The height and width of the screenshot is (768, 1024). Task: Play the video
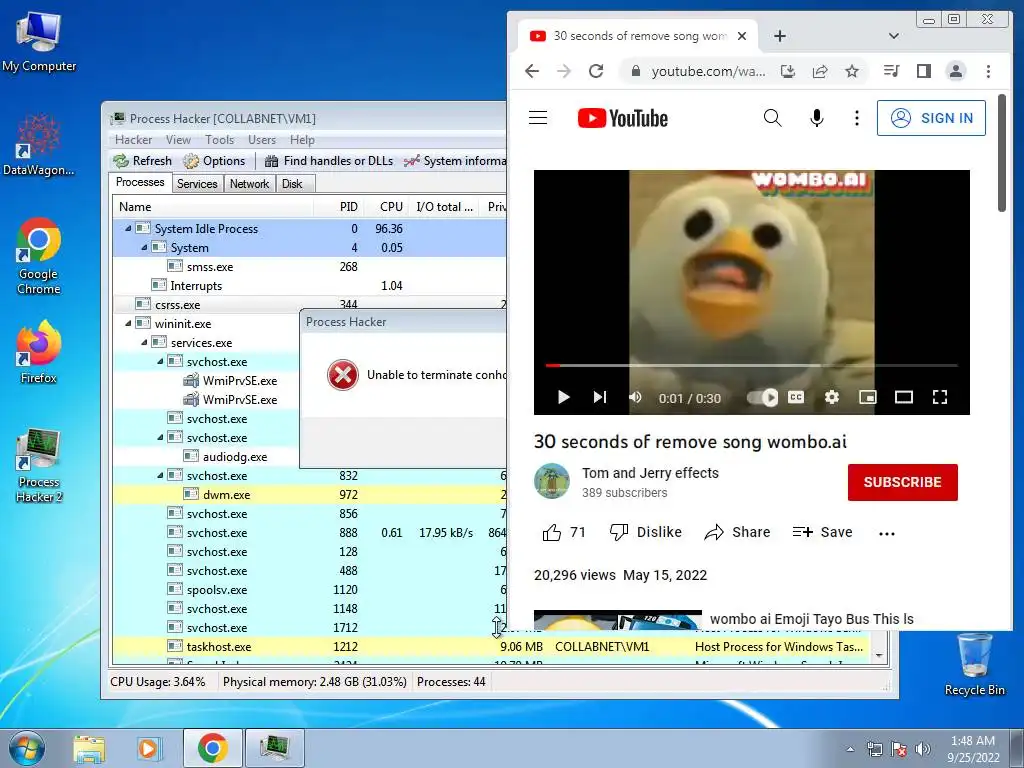(564, 397)
